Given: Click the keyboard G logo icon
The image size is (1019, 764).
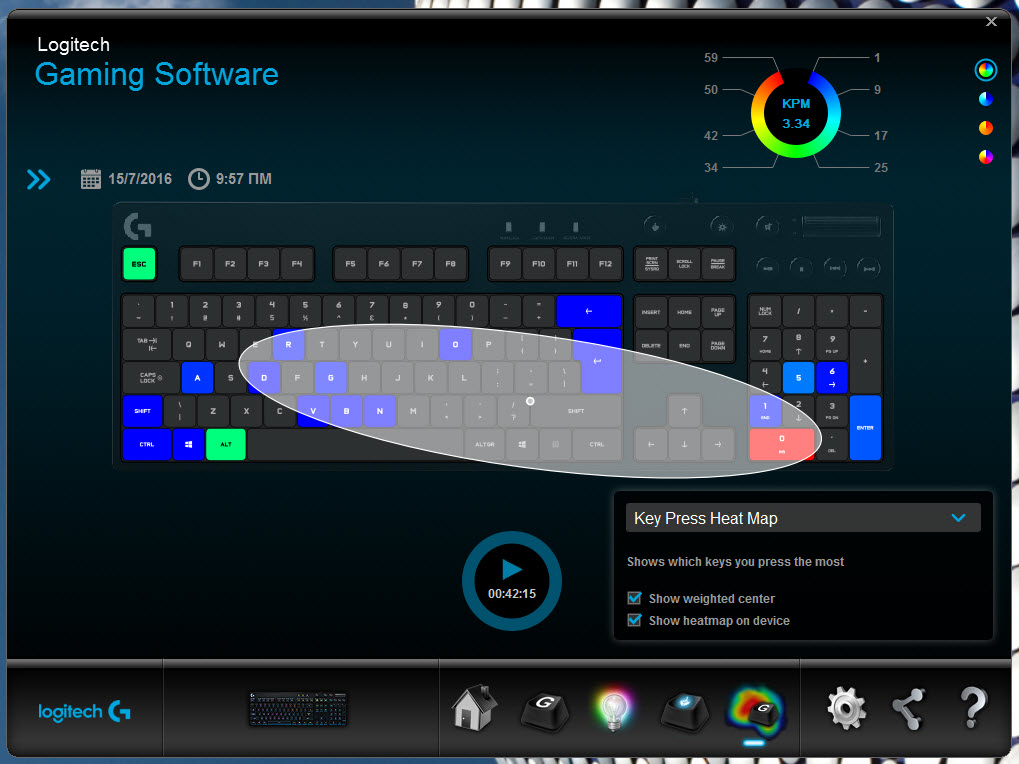Looking at the screenshot, I should click(138, 226).
